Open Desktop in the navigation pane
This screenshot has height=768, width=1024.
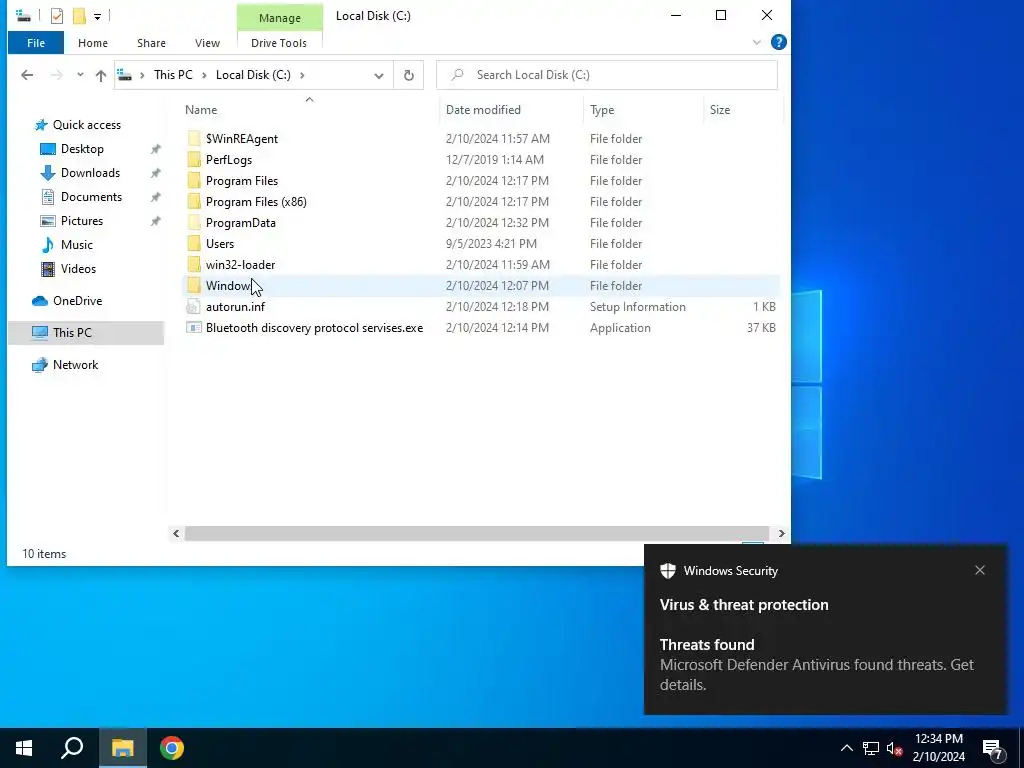coord(82,149)
